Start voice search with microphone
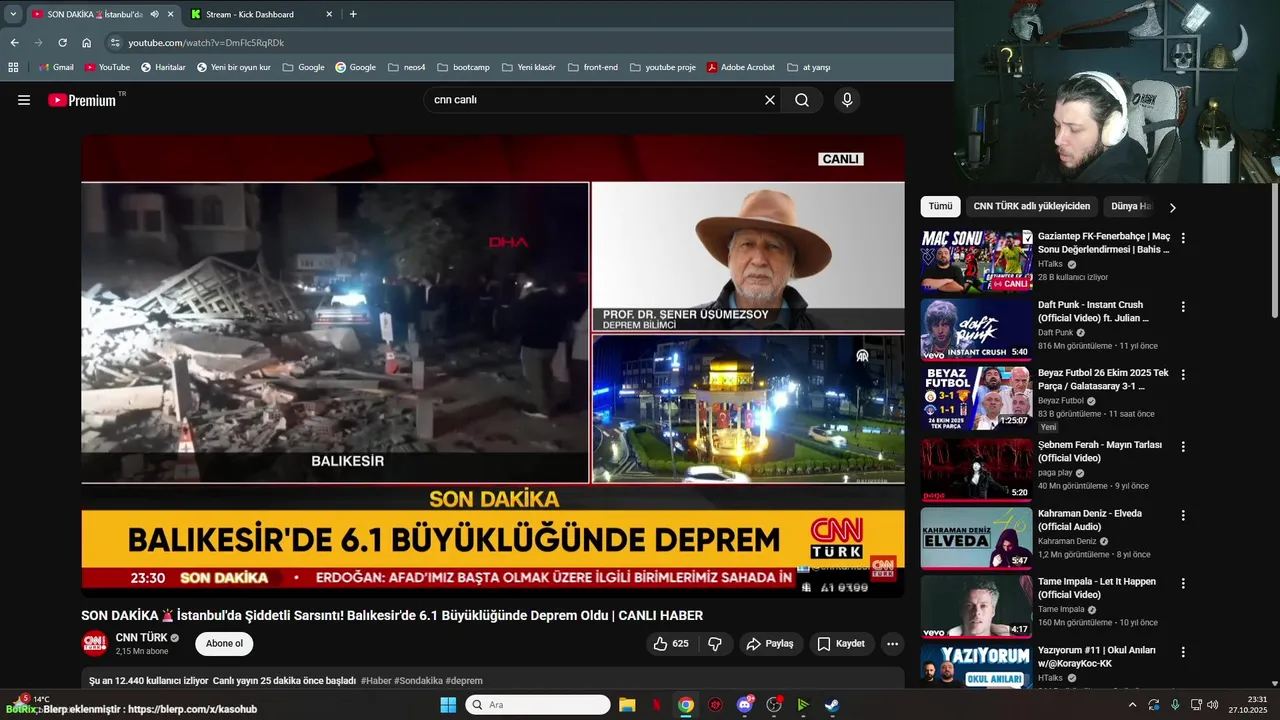1280x720 pixels. coord(847,100)
